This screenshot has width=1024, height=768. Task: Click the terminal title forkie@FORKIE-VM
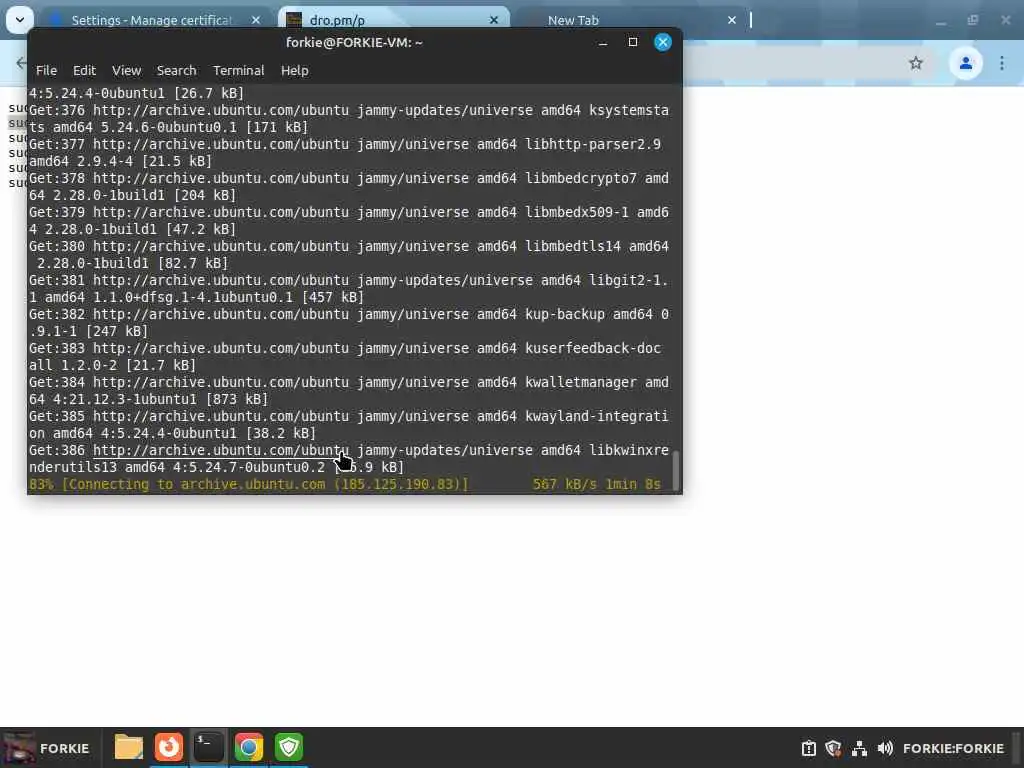click(354, 42)
